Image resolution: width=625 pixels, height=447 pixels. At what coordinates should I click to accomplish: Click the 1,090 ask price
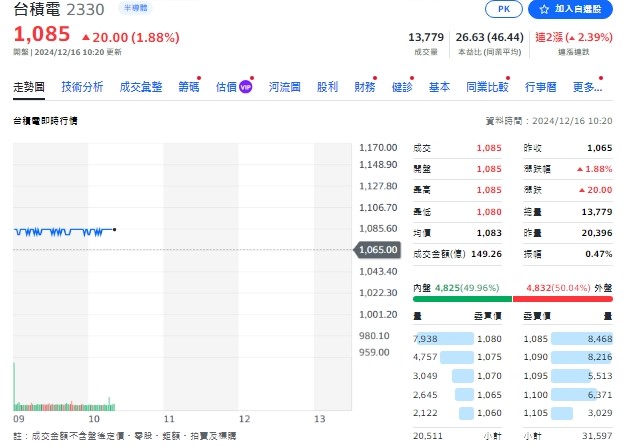click(536, 357)
